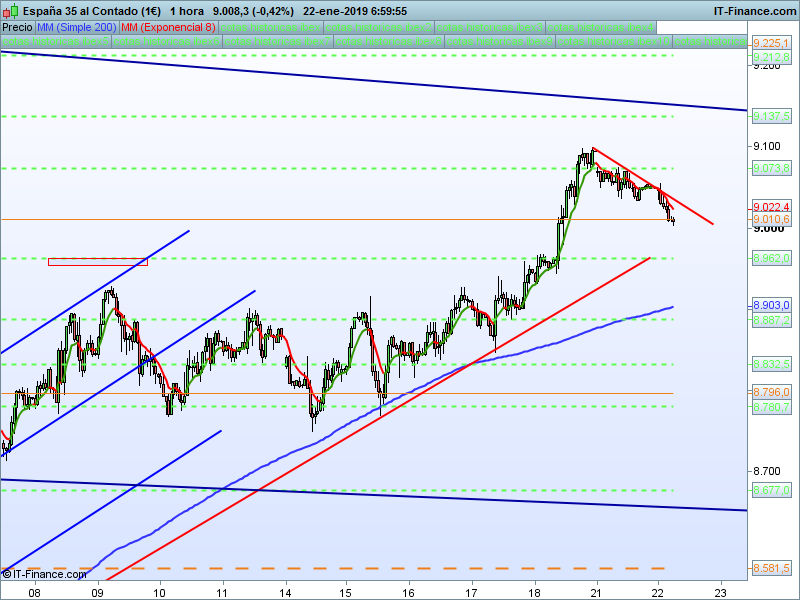800x600 pixels.
Task: Click the candlestick chart icon in title bar
Action: (10, 11)
